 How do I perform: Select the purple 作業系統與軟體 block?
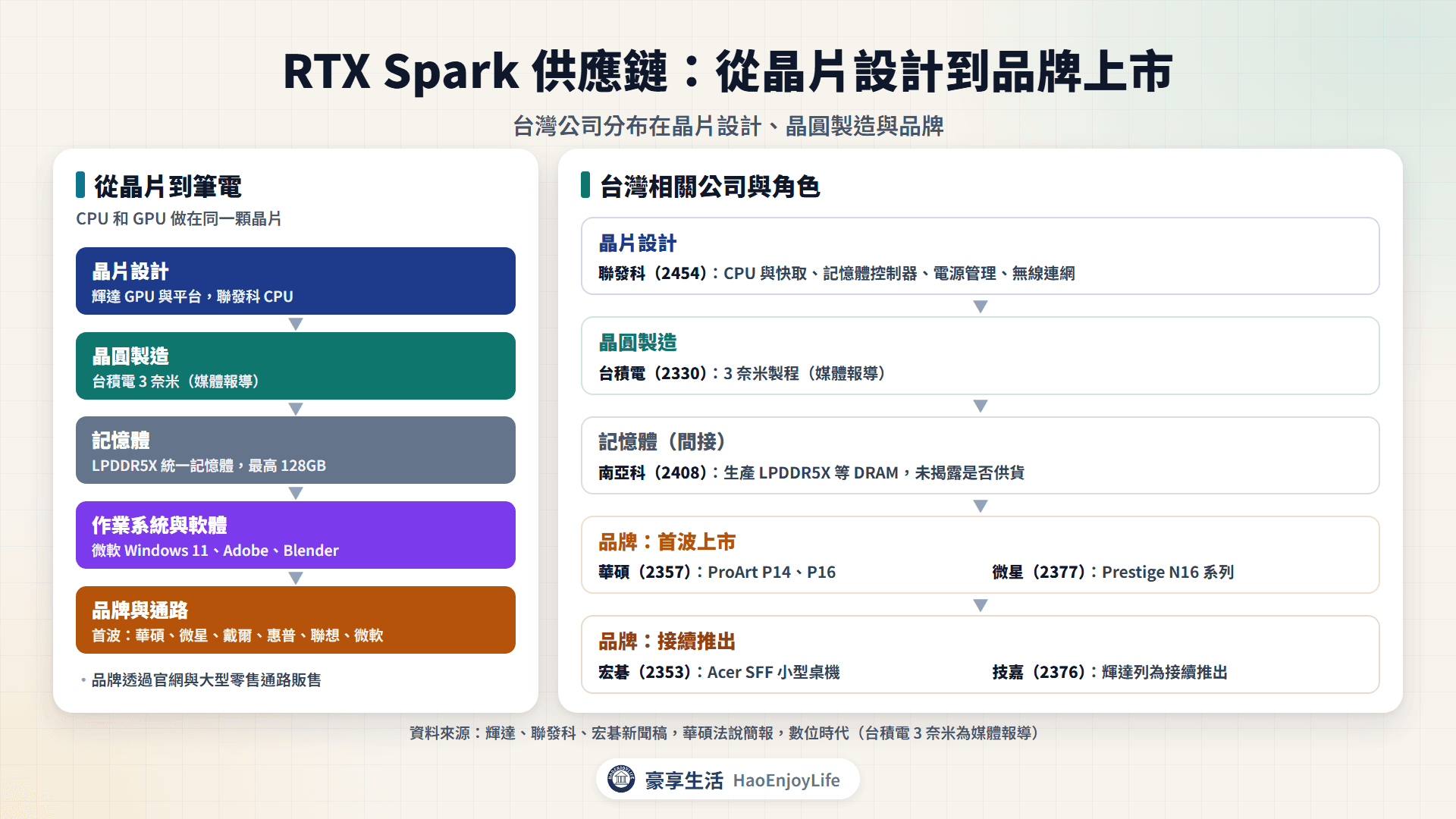coord(296,535)
